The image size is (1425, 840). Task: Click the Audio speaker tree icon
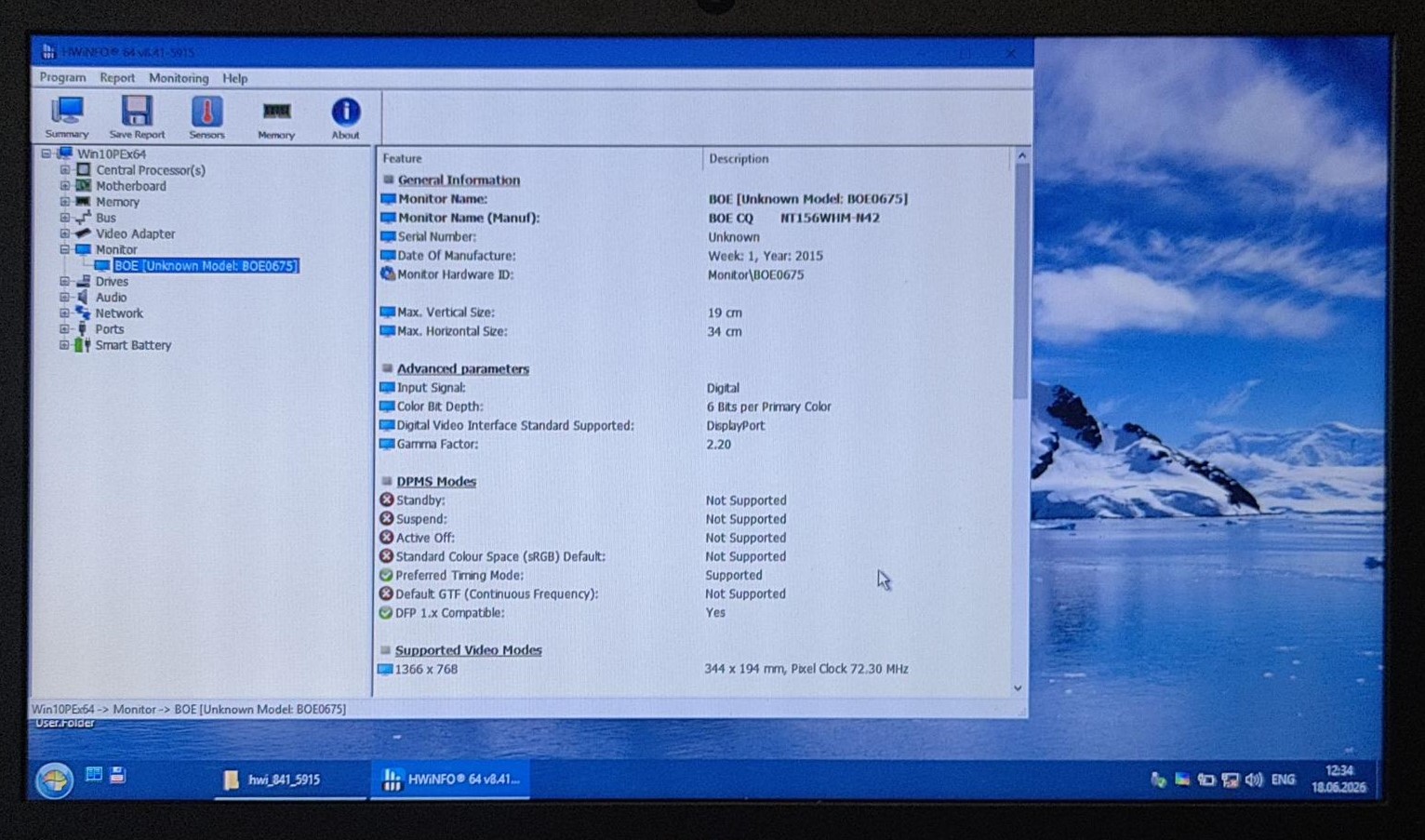[x=83, y=297]
